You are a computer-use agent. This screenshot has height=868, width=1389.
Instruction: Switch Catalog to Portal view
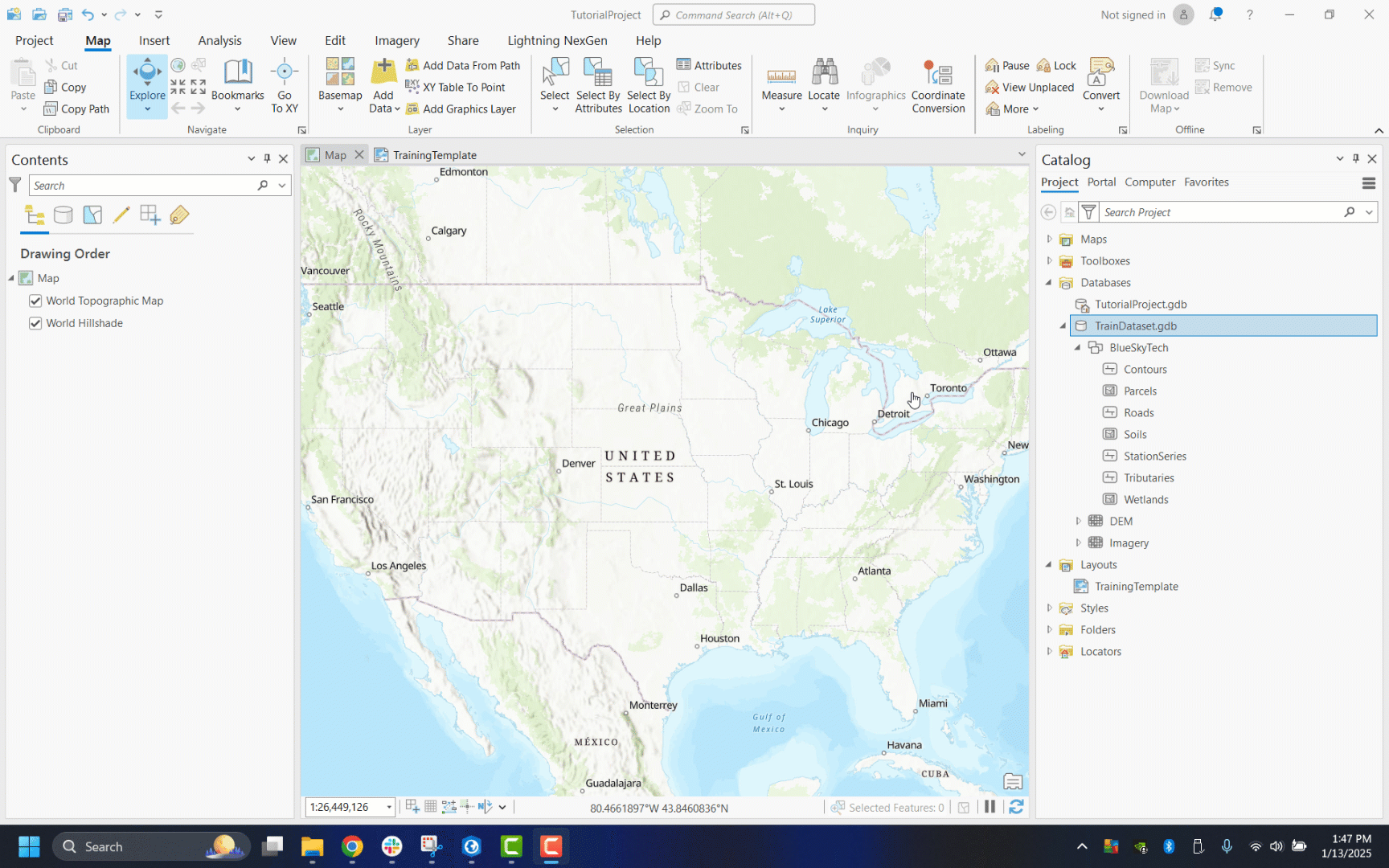point(1101,182)
